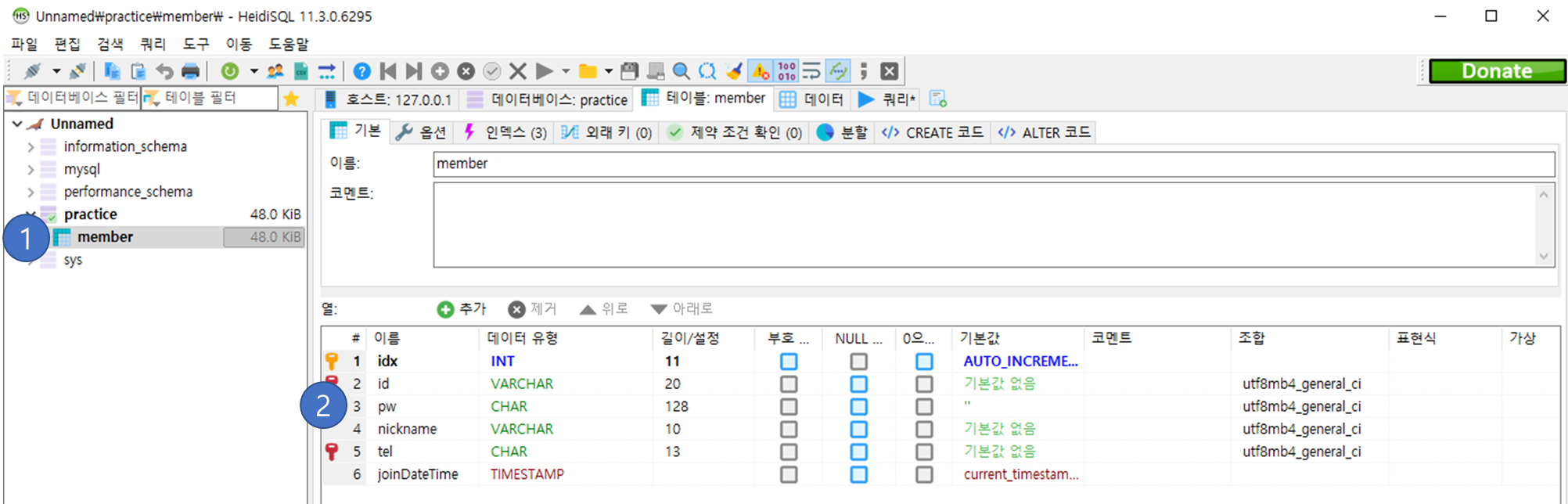Click the save floppy disk icon
1568x504 pixels.
pos(629,71)
